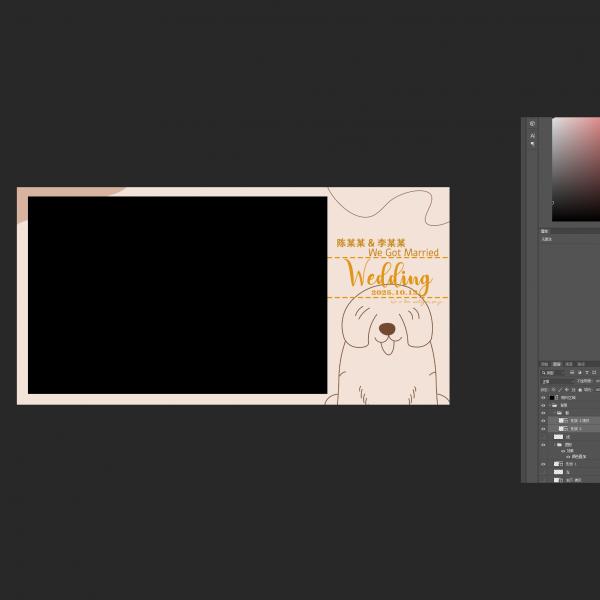Pick a color in the color picker field
This screenshot has width=600, height=600.
577,170
